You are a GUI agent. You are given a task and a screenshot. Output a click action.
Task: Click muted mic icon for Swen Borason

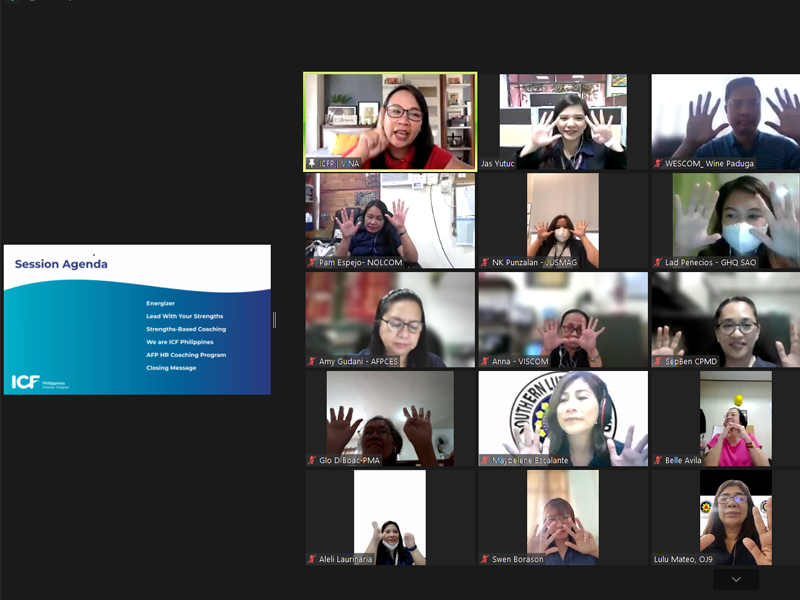tap(485, 559)
